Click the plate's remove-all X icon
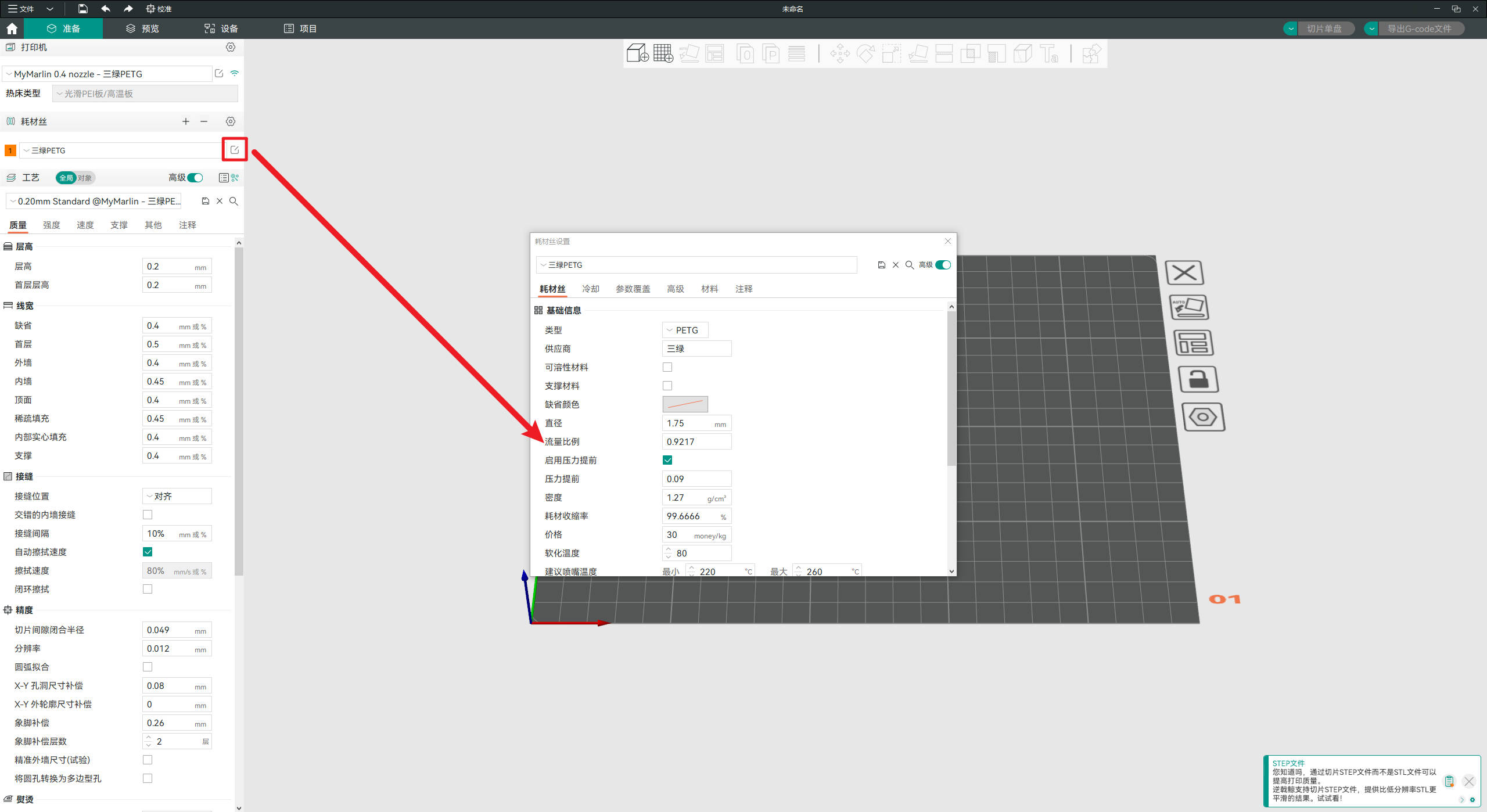Image resolution: width=1487 pixels, height=812 pixels. 1184,272
